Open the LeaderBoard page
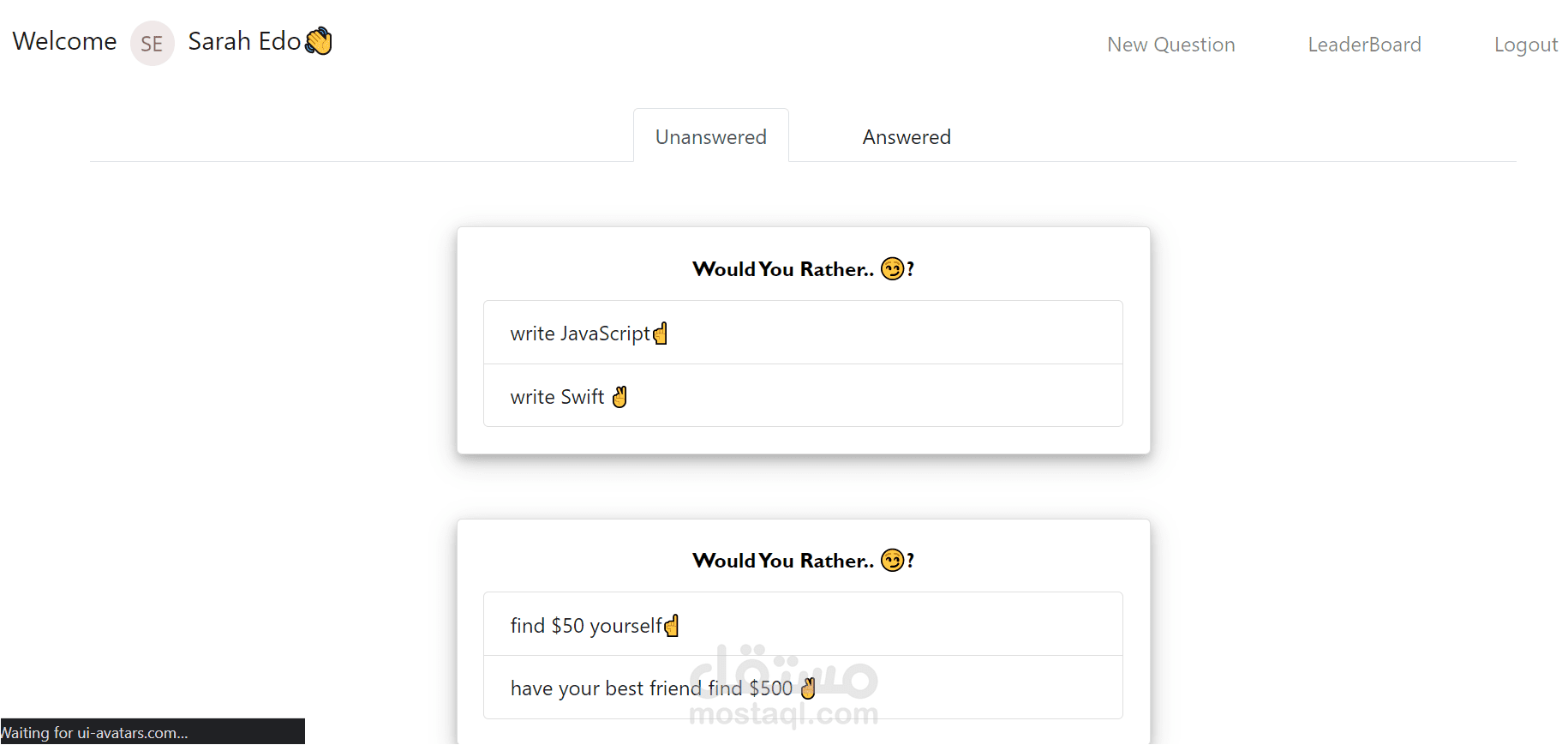This screenshot has height=745, width=1568. (1364, 44)
